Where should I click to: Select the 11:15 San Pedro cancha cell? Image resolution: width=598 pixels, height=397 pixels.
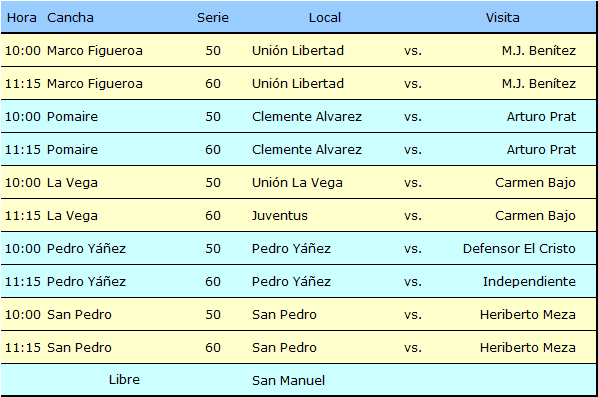(79, 347)
